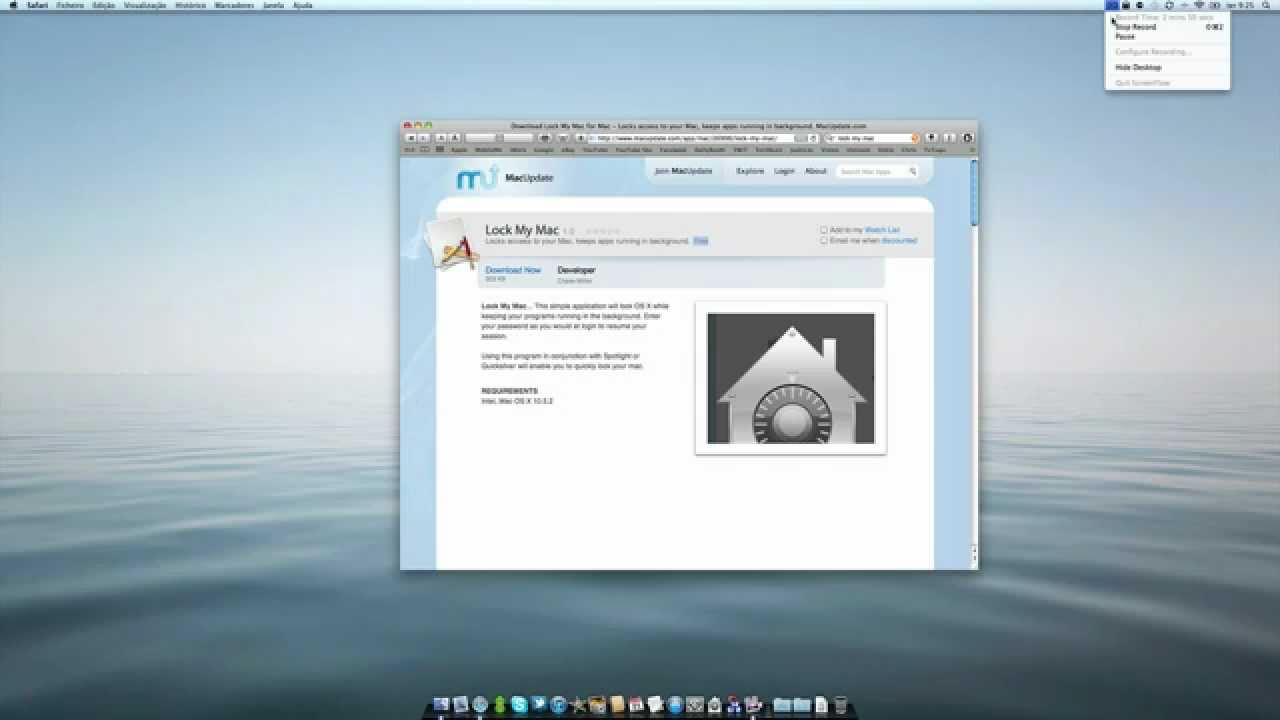Click the Lock My Mac title
This screenshot has width=1280, height=720.
point(522,230)
